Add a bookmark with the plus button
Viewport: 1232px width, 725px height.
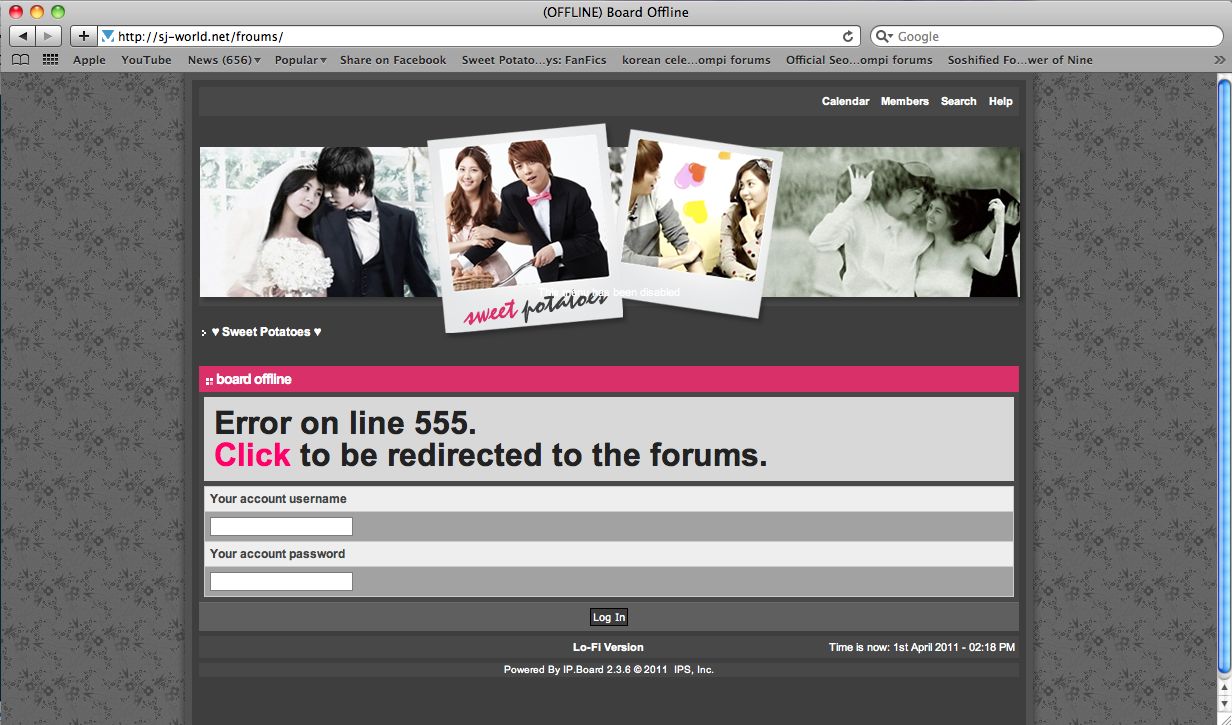pos(84,36)
